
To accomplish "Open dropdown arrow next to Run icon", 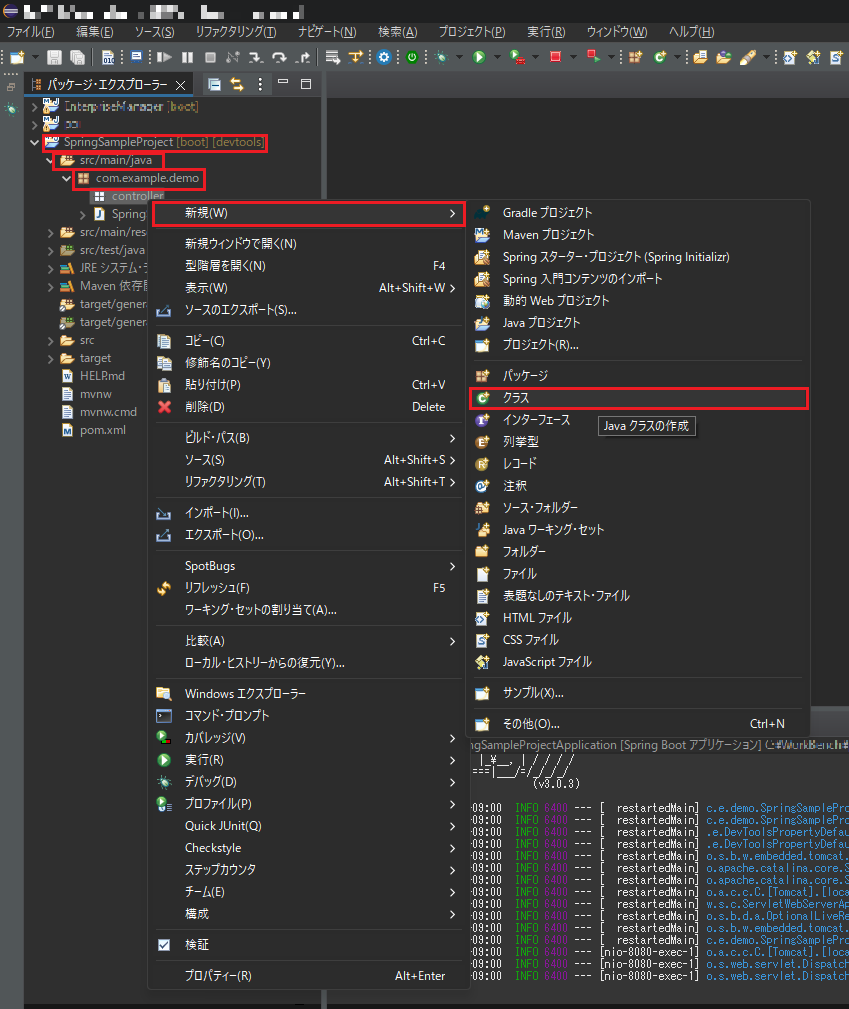I will click(x=497, y=57).
